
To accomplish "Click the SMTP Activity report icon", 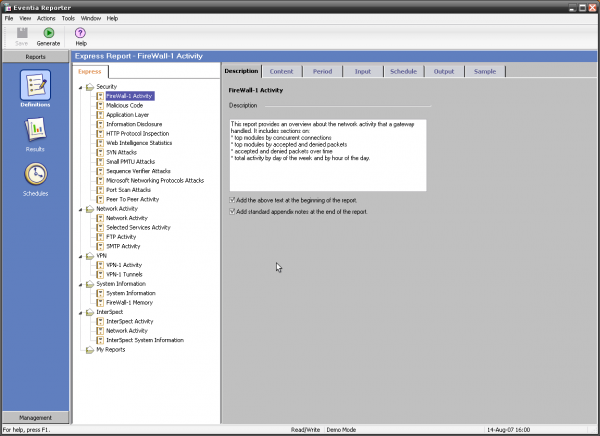I will [x=100, y=246].
